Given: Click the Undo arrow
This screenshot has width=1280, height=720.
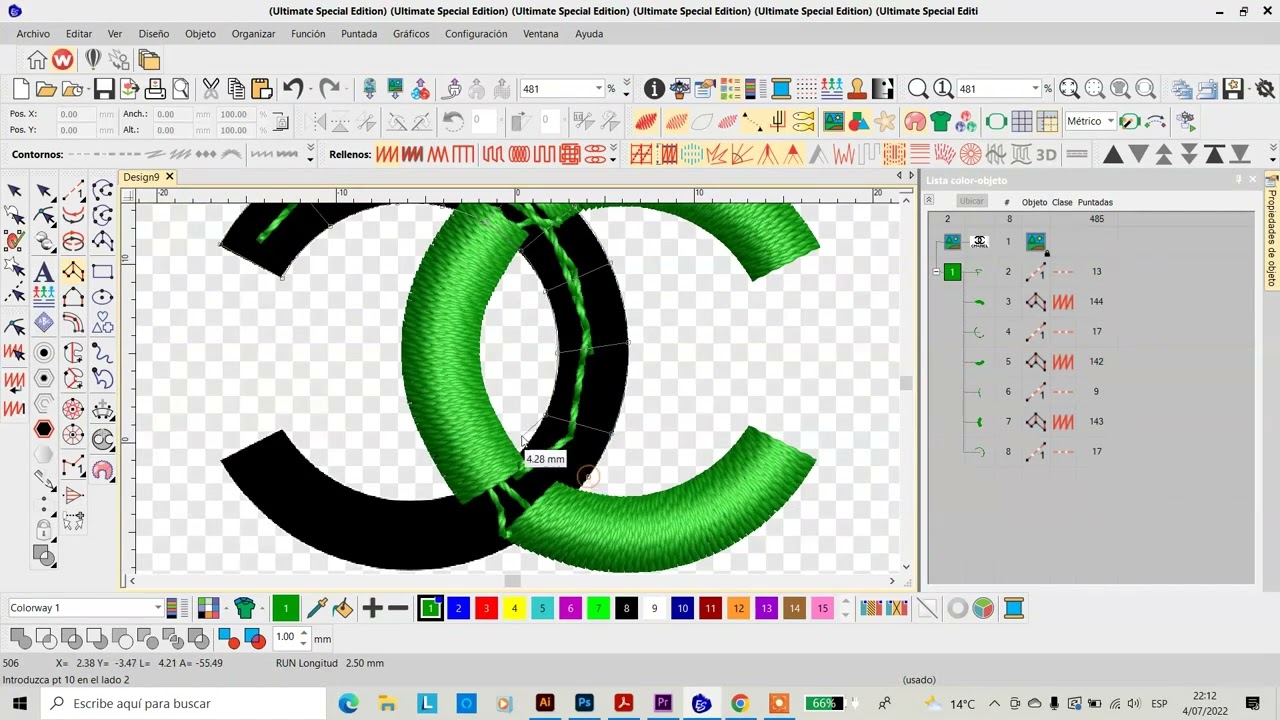Looking at the screenshot, I should tap(292, 89).
